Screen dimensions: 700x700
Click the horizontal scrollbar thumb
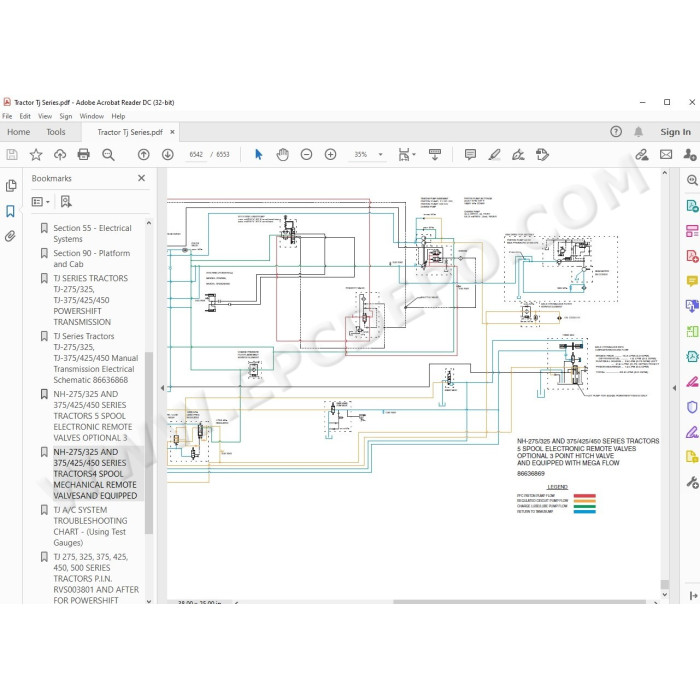pos(519,602)
